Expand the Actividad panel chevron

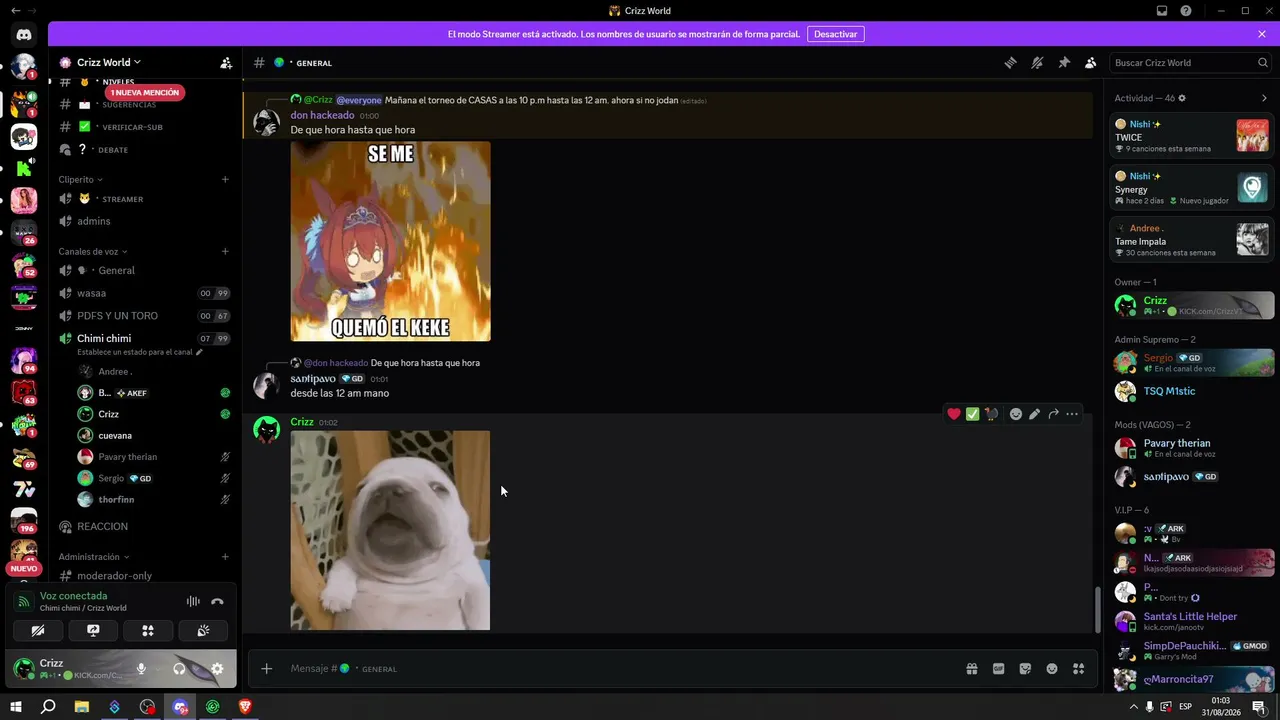(x=1264, y=98)
